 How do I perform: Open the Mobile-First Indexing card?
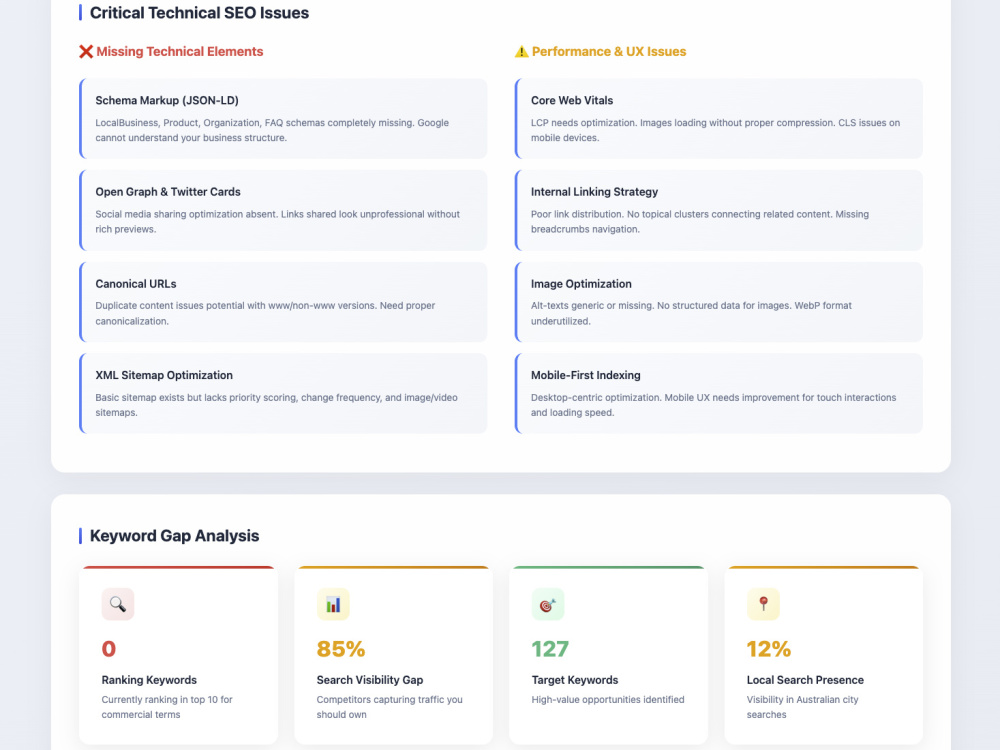[x=719, y=393]
